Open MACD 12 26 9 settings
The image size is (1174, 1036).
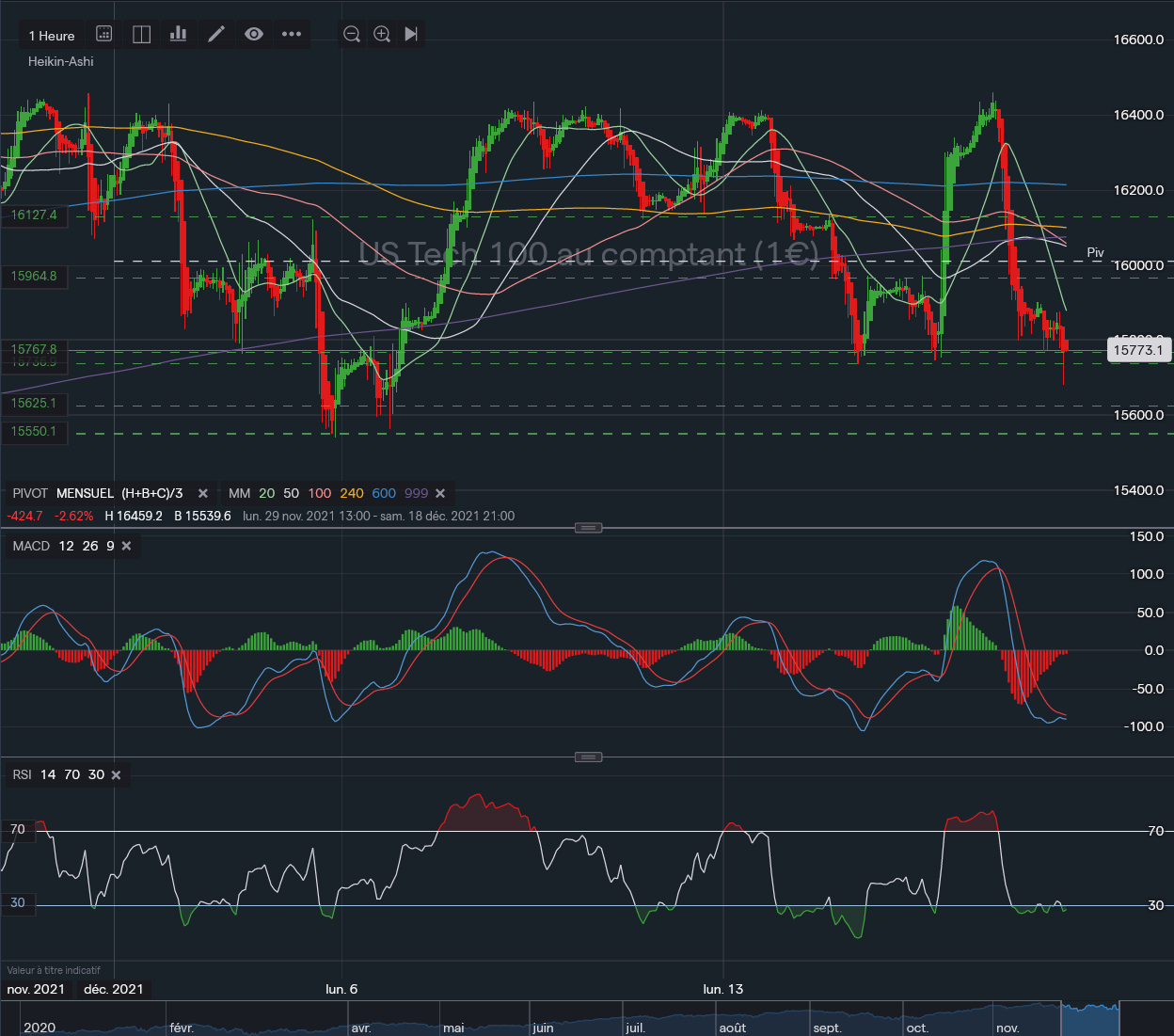(x=64, y=546)
